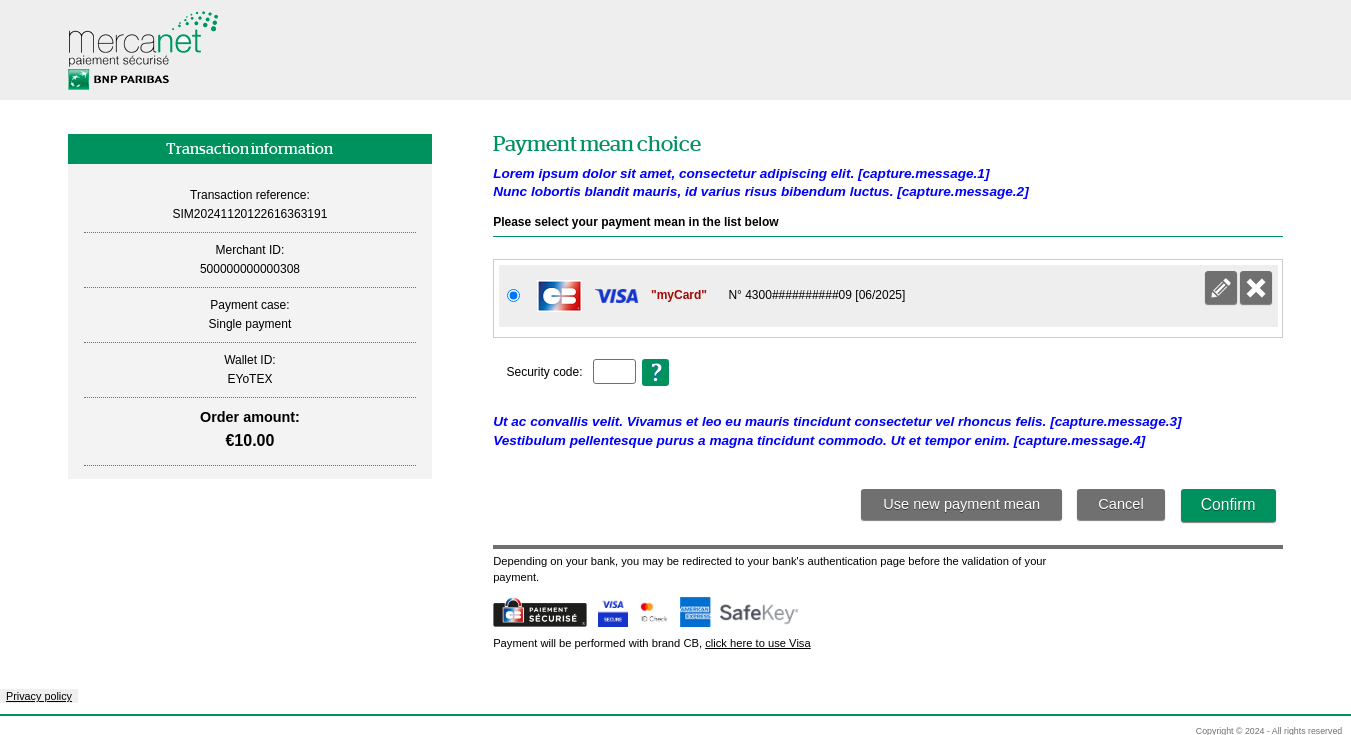Click the pencil icon to edit saved card

tap(1220, 287)
